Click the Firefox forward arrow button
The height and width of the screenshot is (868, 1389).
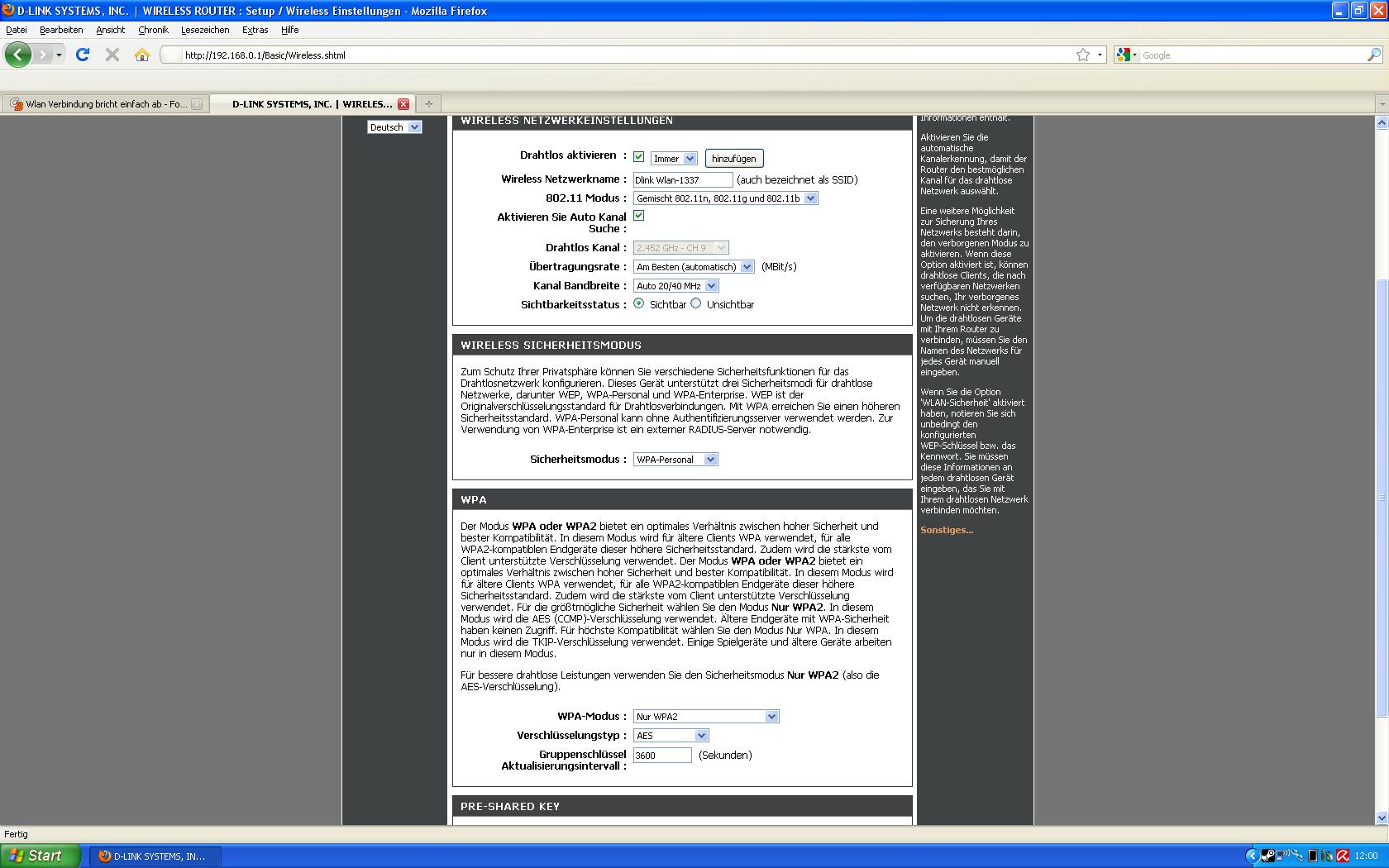42,55
